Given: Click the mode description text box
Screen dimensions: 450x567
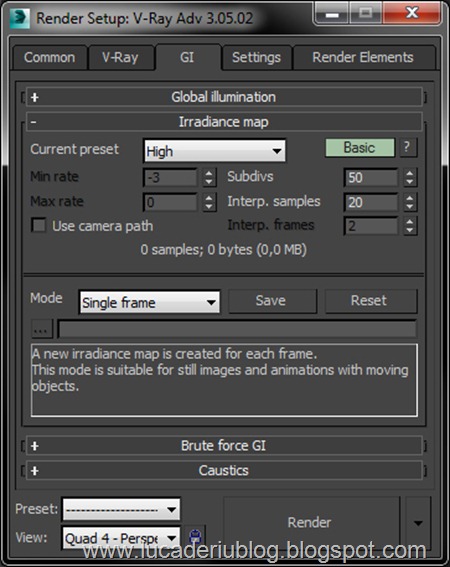Looking at the screenshot, I should pyautogui.click(x=224, y=380).
